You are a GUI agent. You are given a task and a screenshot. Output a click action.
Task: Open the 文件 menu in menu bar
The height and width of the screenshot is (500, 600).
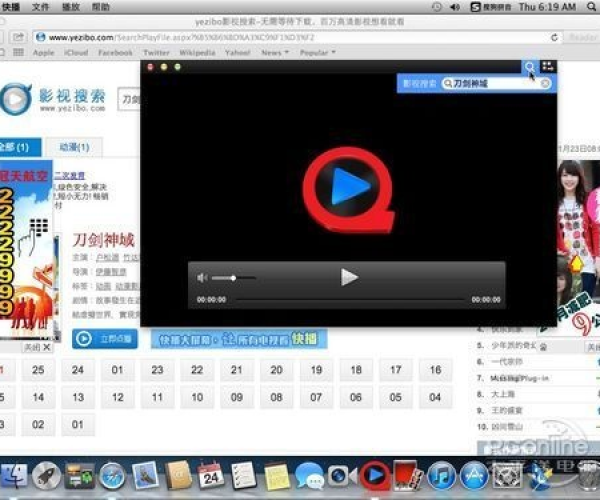(41, 6)
